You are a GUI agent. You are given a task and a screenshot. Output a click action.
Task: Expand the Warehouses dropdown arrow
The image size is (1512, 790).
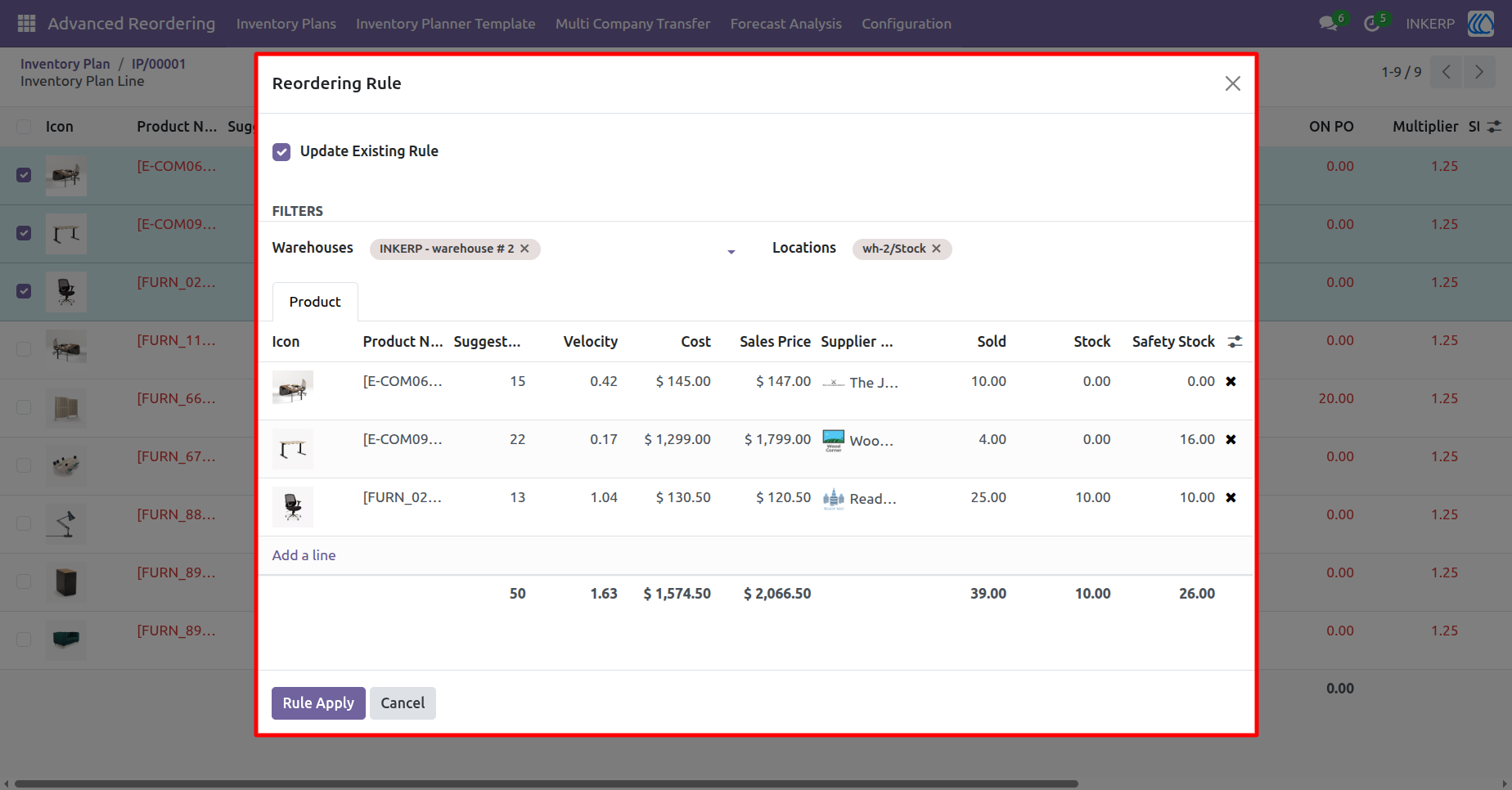coord(731,252)
